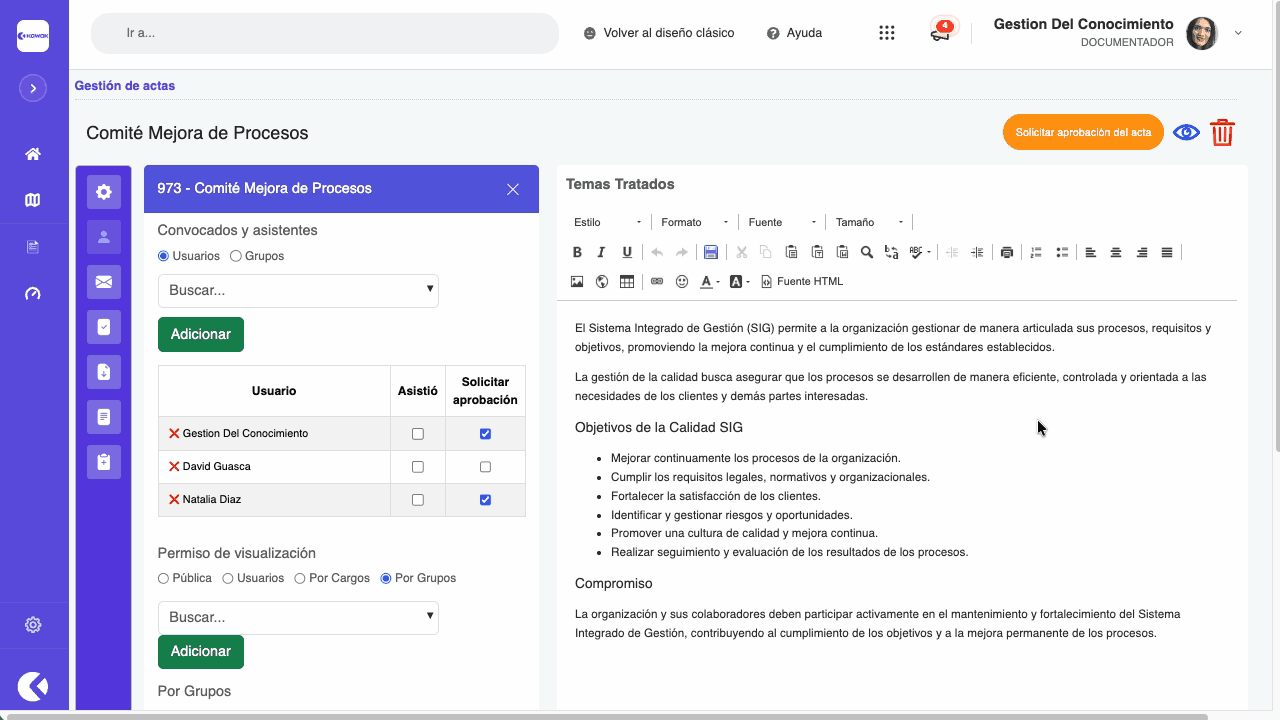Apply italic formatting
The width and height of the screenshot is (1280, 720).
point(601,252)
